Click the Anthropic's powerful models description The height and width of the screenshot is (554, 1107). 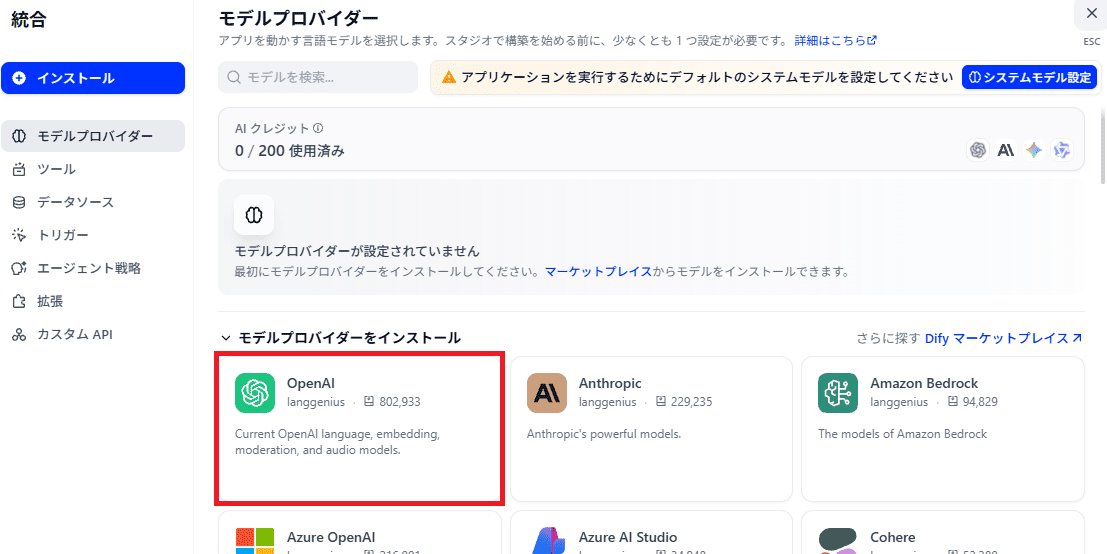pyautogui.click(x=604, y=433)
